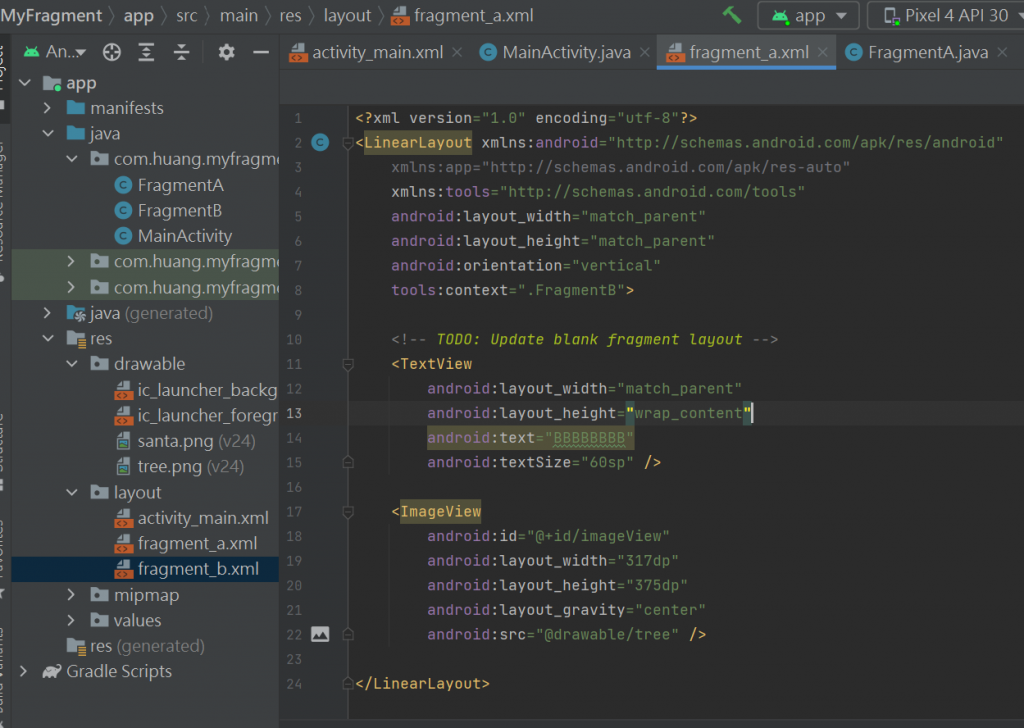1024x728 pixels.
Task: Fold the TextView tag at line 11
Action: click(x=347, y=364)
